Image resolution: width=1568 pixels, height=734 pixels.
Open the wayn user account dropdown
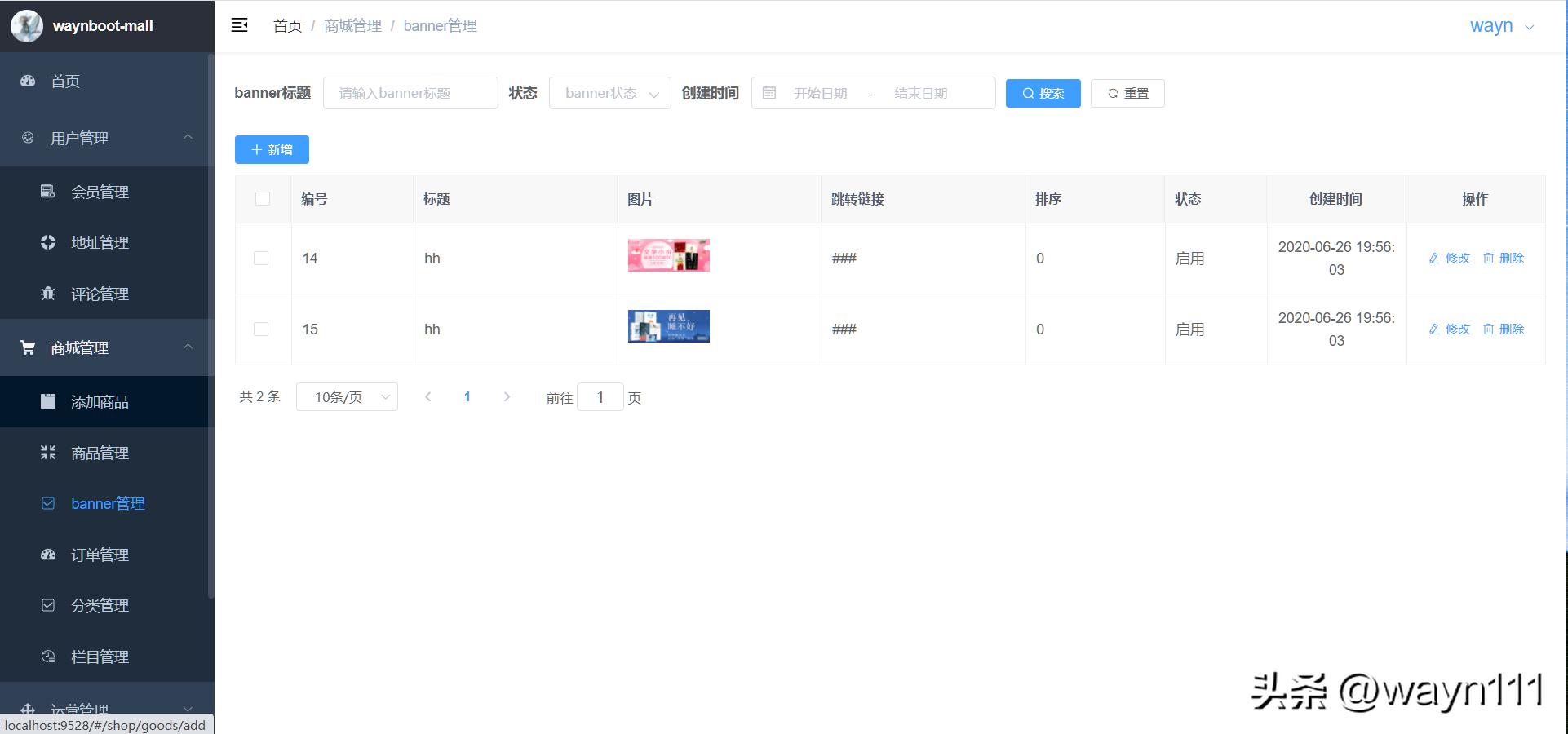tap(1501, 25)
